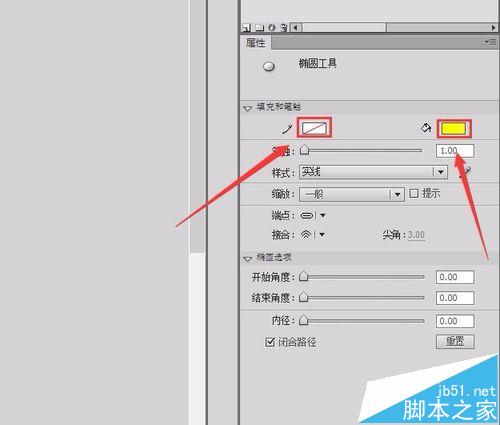
Task: Open the 样式 dropdown showing 实线
Action: click(x=373, y=172)
